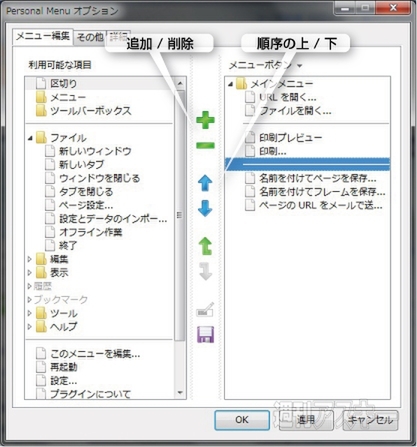Click the 適用 button
Image resolution: width=417 pixels, height=447 pixels.
click(x=306, y=420)
